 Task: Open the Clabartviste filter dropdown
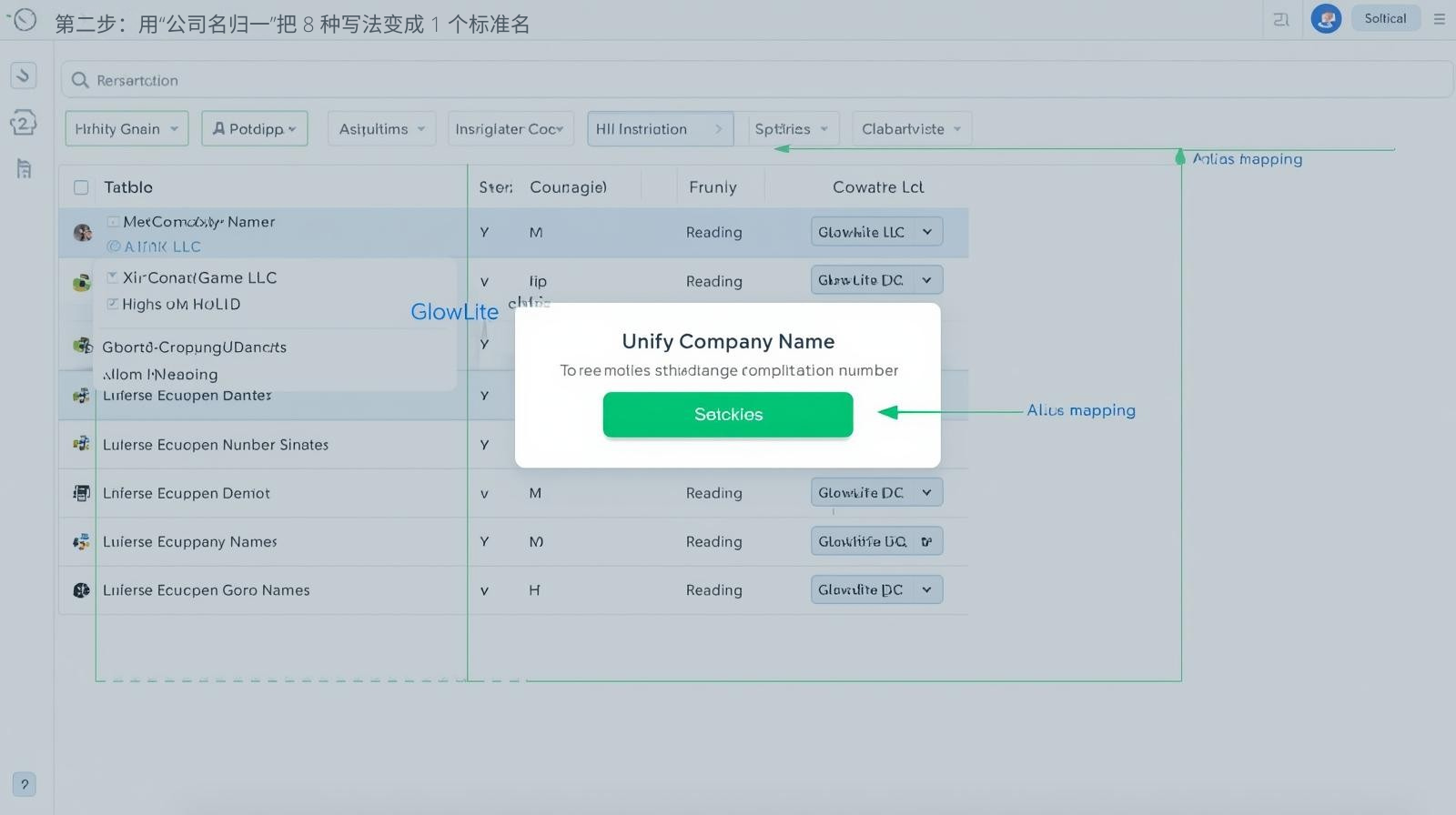coord(911,129)
